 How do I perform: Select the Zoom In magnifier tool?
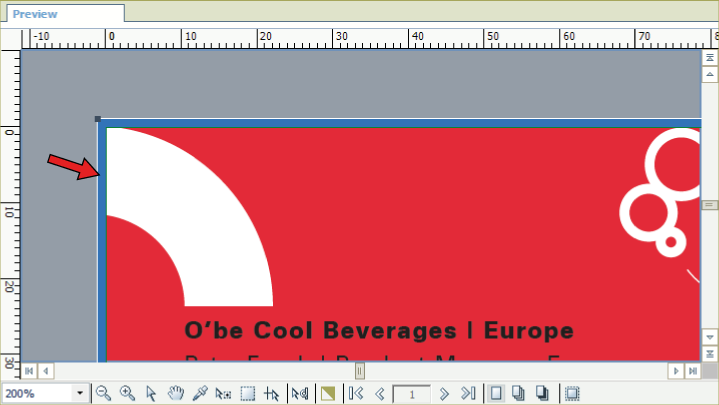(127, 394)
